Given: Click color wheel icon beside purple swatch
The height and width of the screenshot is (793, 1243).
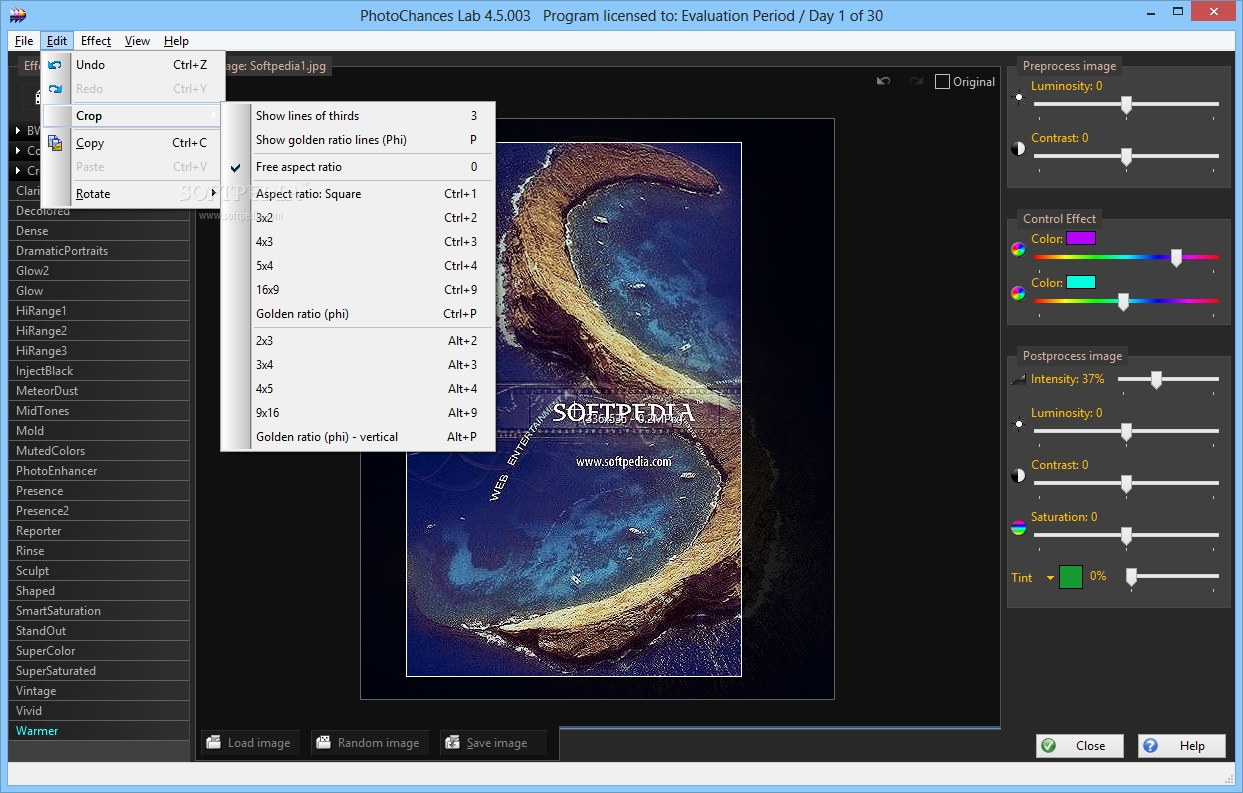Looking at the screenshot, I should click(1018, 249).
